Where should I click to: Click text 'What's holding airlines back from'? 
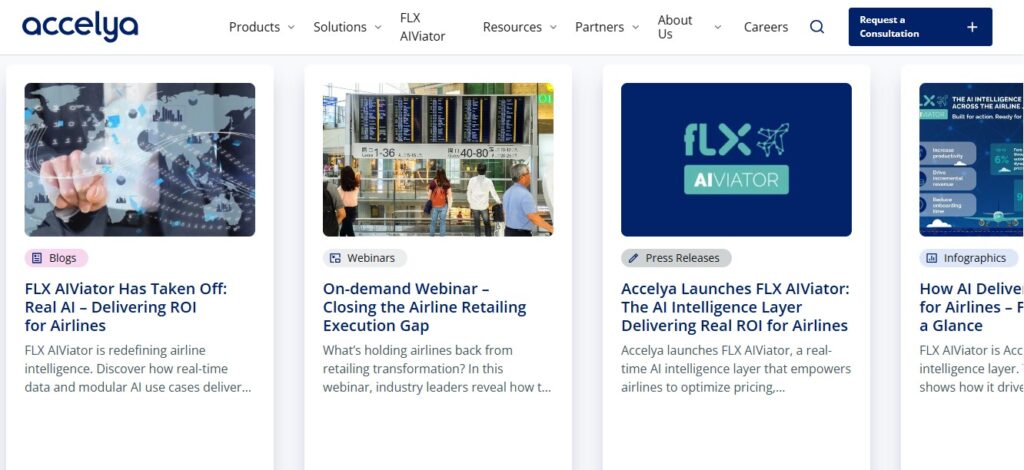(x=417, y=351)
